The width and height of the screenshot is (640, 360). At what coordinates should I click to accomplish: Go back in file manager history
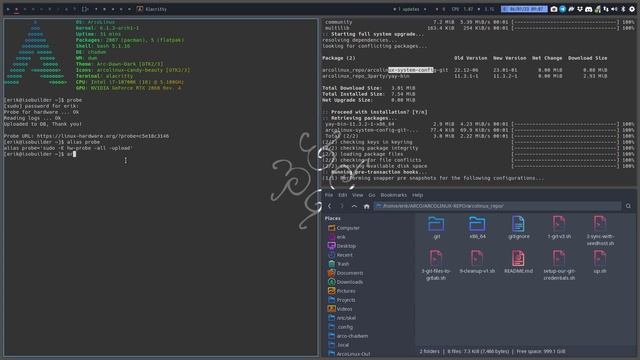pos(330,206)
